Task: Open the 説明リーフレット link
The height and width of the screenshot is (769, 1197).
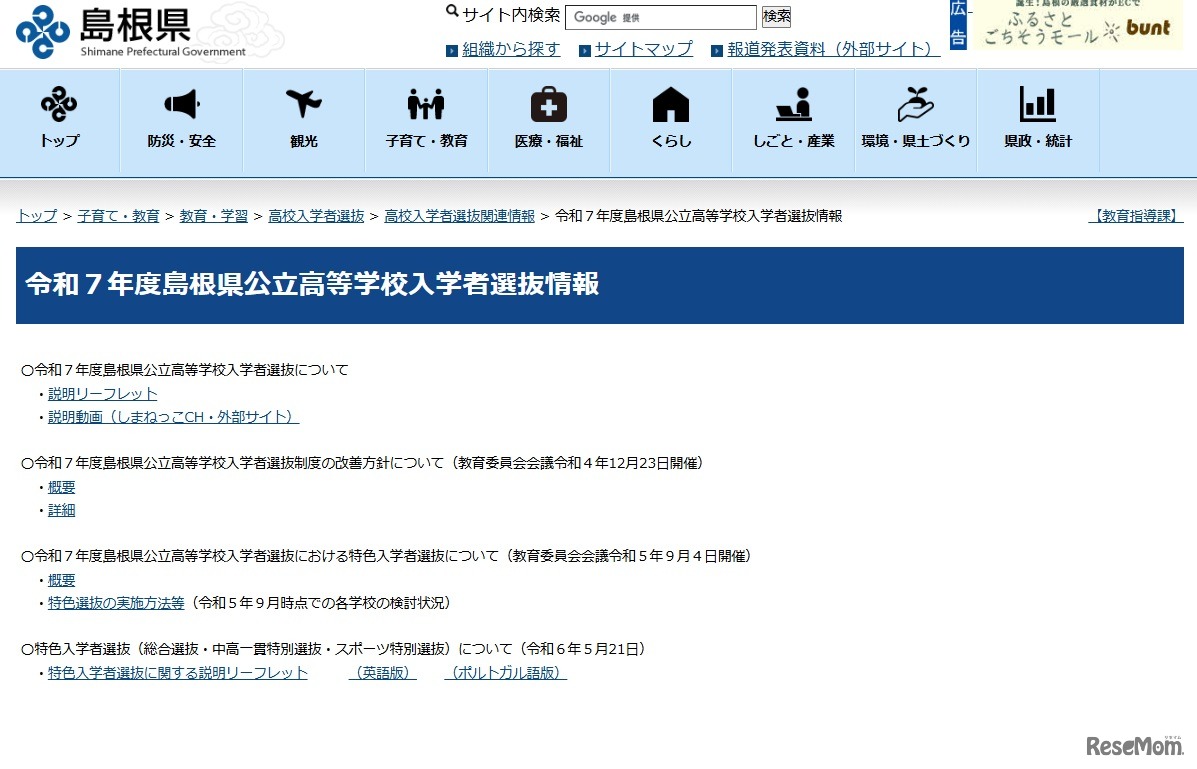Action: (103, 393)
